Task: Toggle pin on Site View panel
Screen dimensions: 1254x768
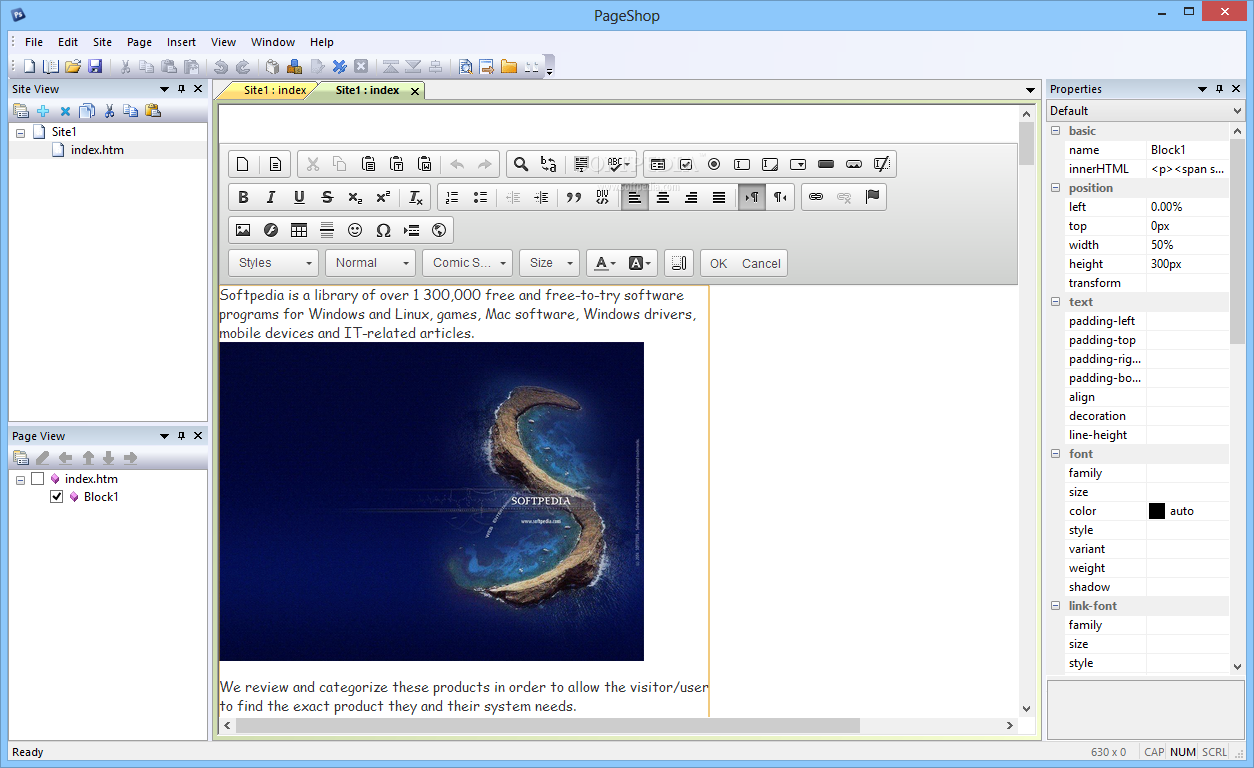Action: tap(181, 89)
